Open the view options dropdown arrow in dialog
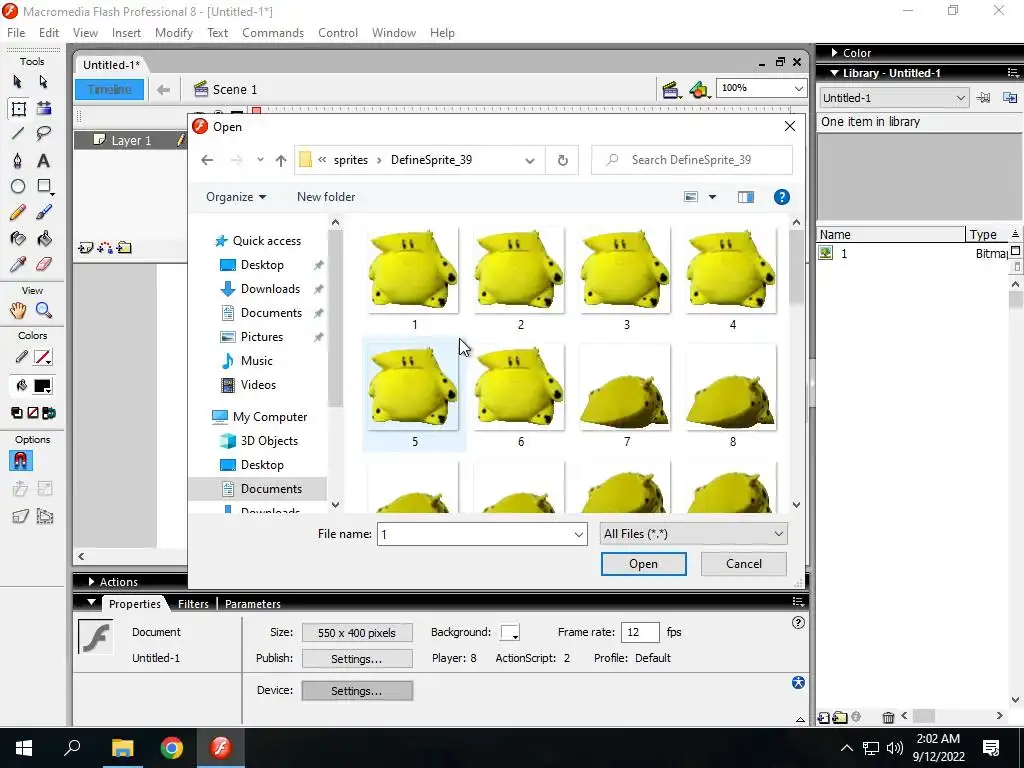The height and width of the screenshot is (768, 1024). pos(712,197)
